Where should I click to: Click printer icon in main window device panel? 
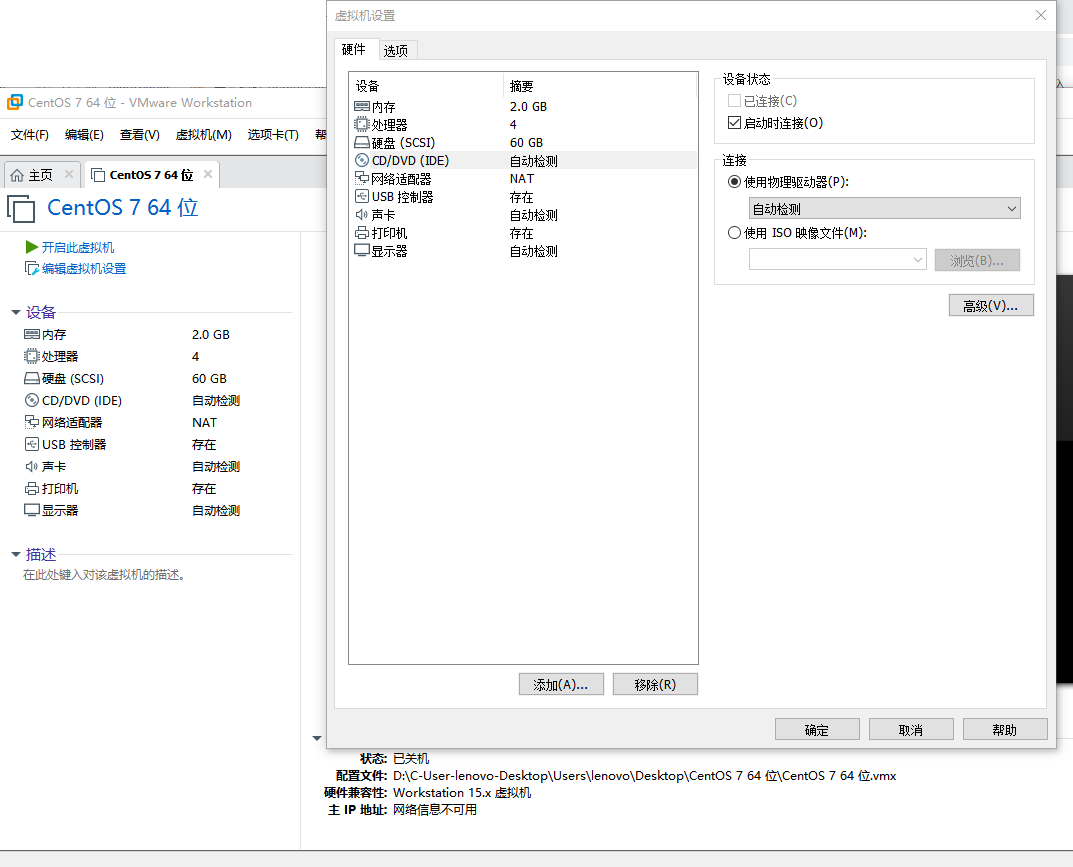pos(32,488)
